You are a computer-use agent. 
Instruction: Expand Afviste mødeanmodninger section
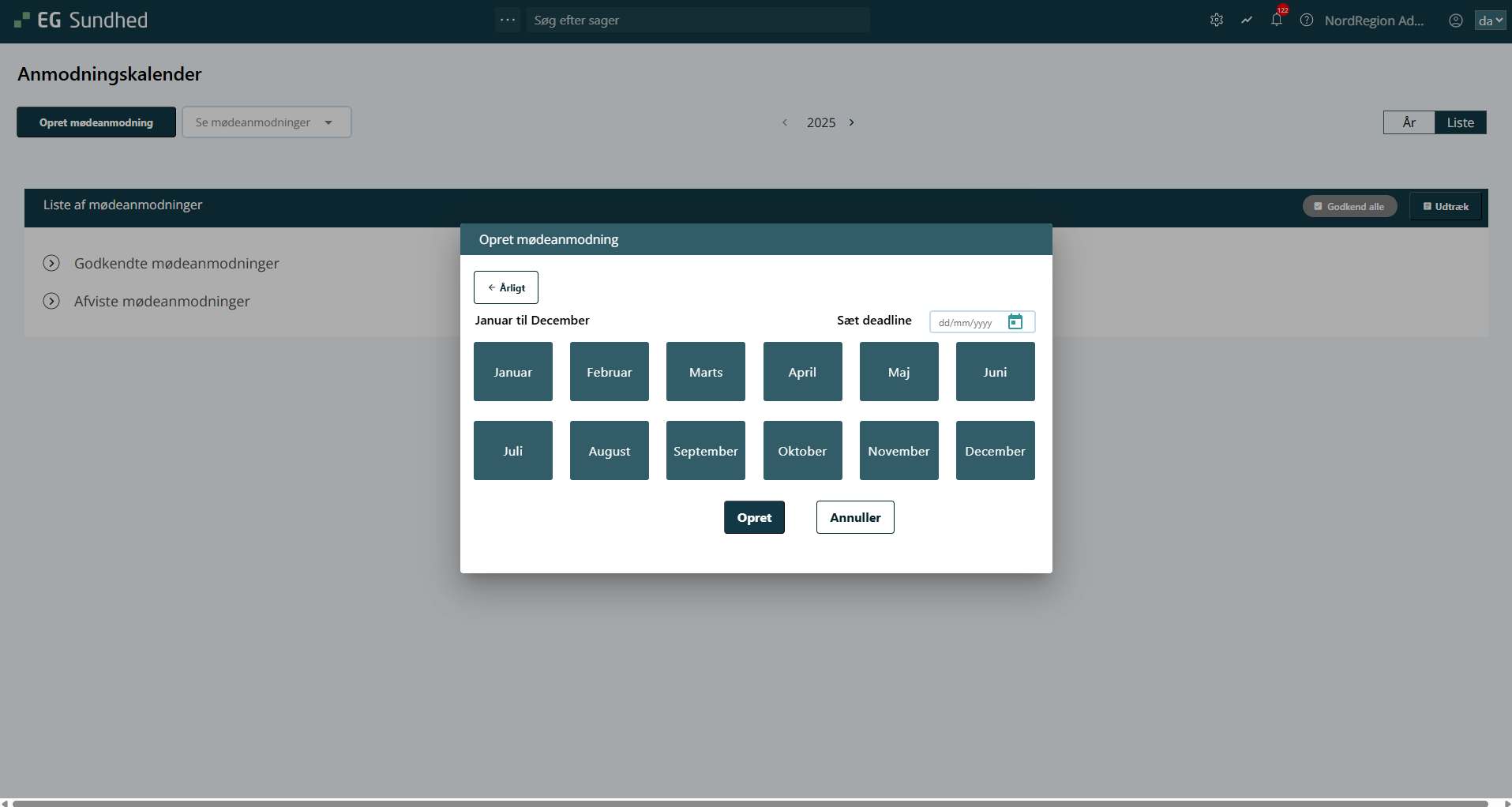[51, 302]
